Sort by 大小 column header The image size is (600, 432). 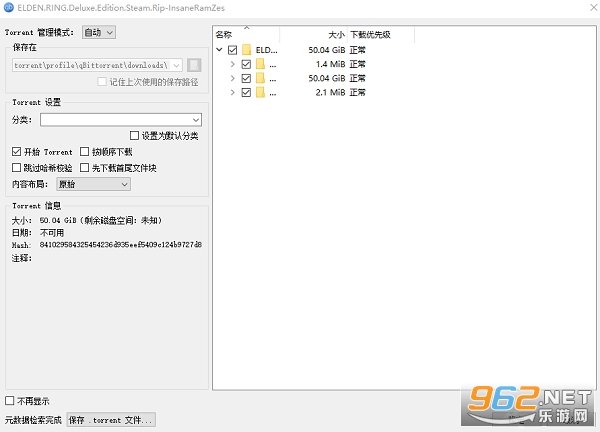point(313,34)
